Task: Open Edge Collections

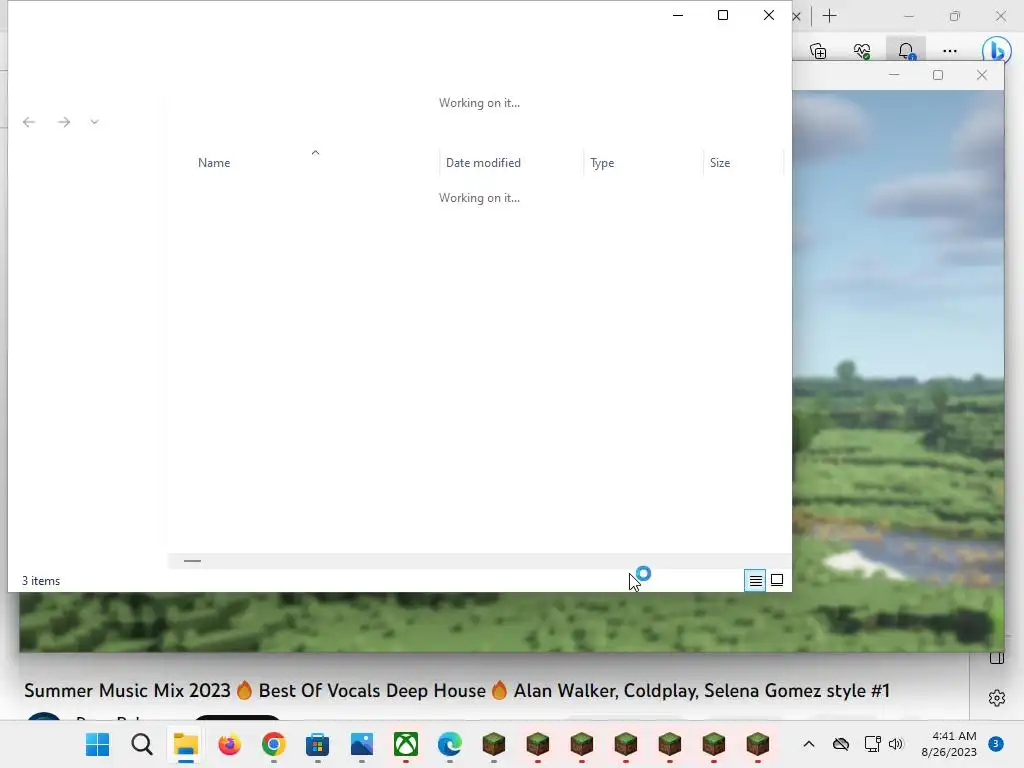Action: [x=818, y=50]
